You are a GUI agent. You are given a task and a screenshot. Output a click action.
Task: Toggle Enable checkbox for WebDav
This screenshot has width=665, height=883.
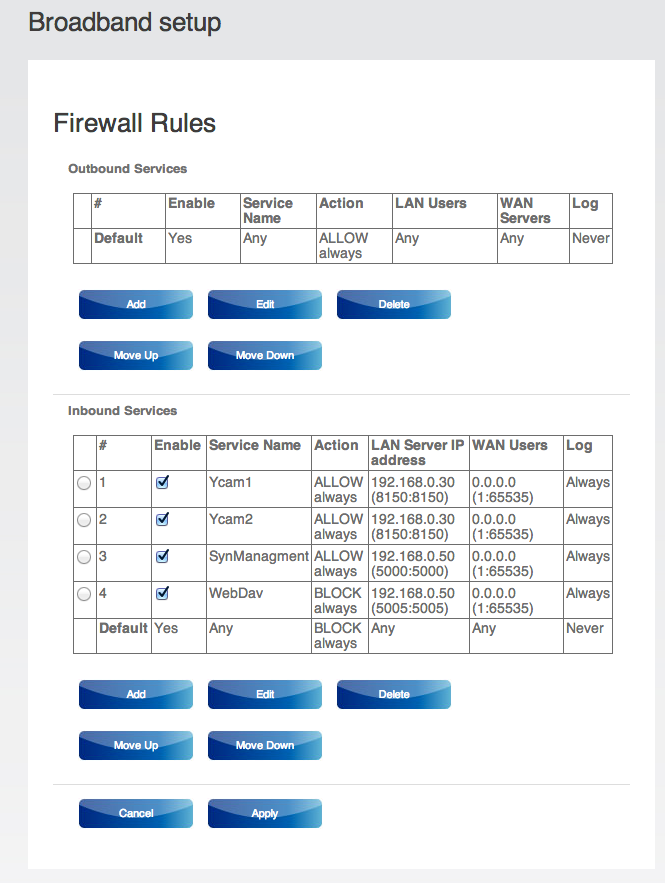coord(162,593)
